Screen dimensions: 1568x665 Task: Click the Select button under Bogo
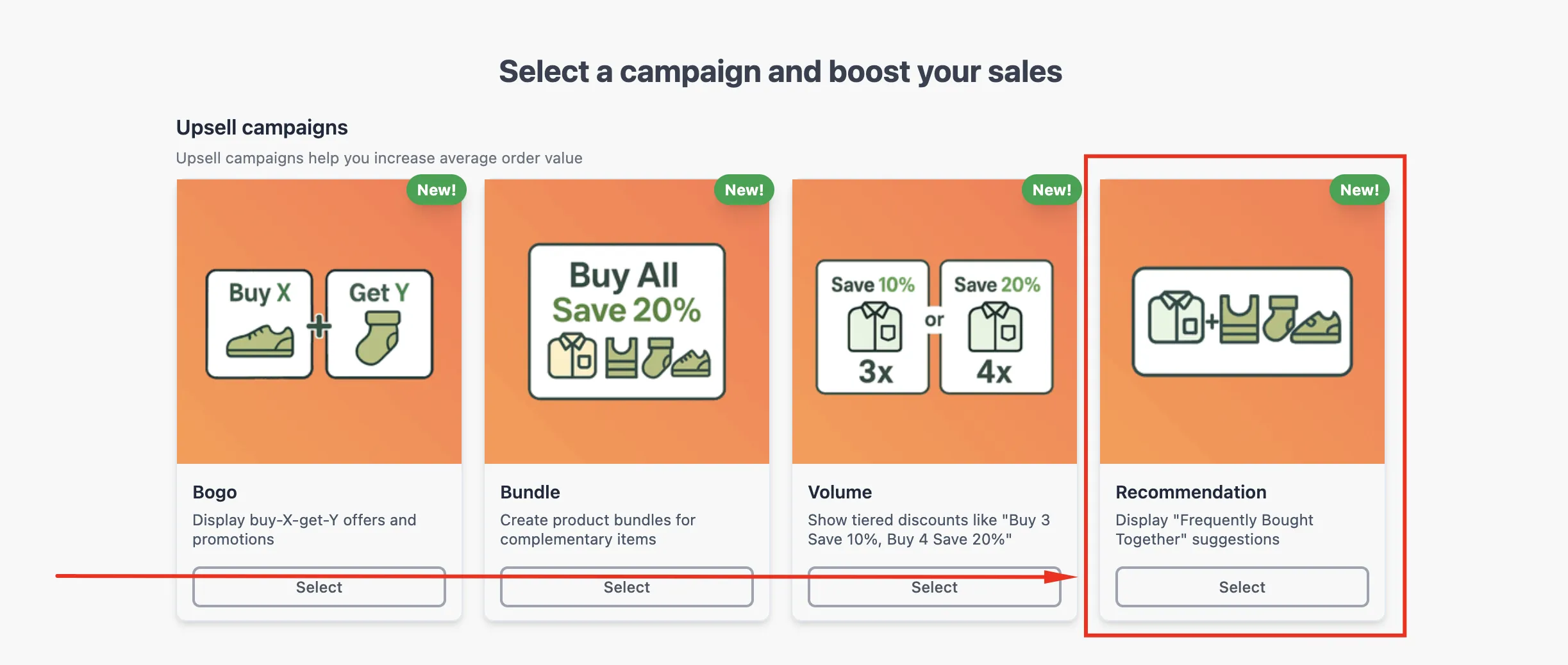(x=319, y=587)
